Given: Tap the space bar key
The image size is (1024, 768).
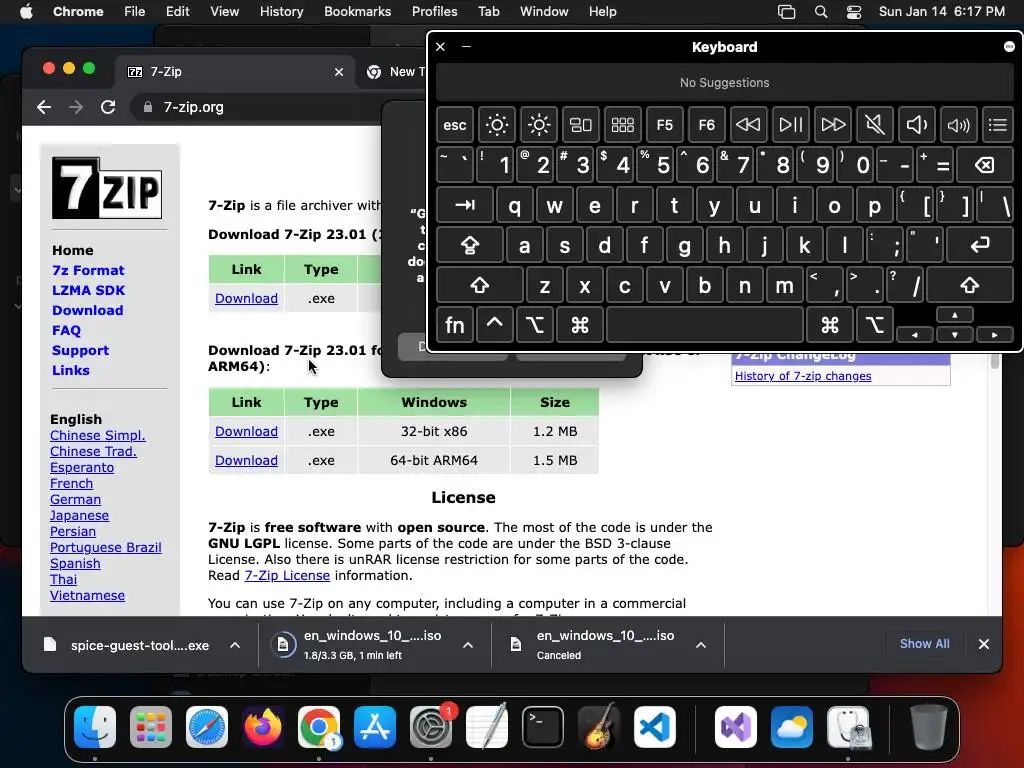Looking at the screenshot, I should (x=705, y=325).
